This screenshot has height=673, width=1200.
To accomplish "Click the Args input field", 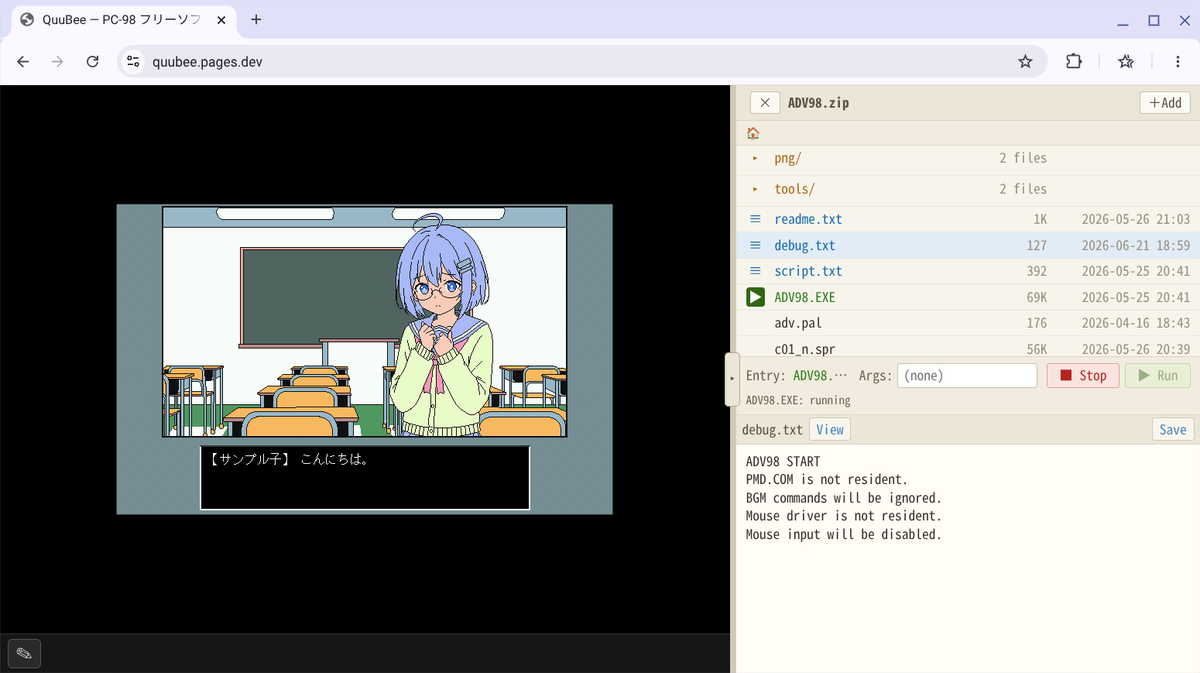I will tap(967, 376).
